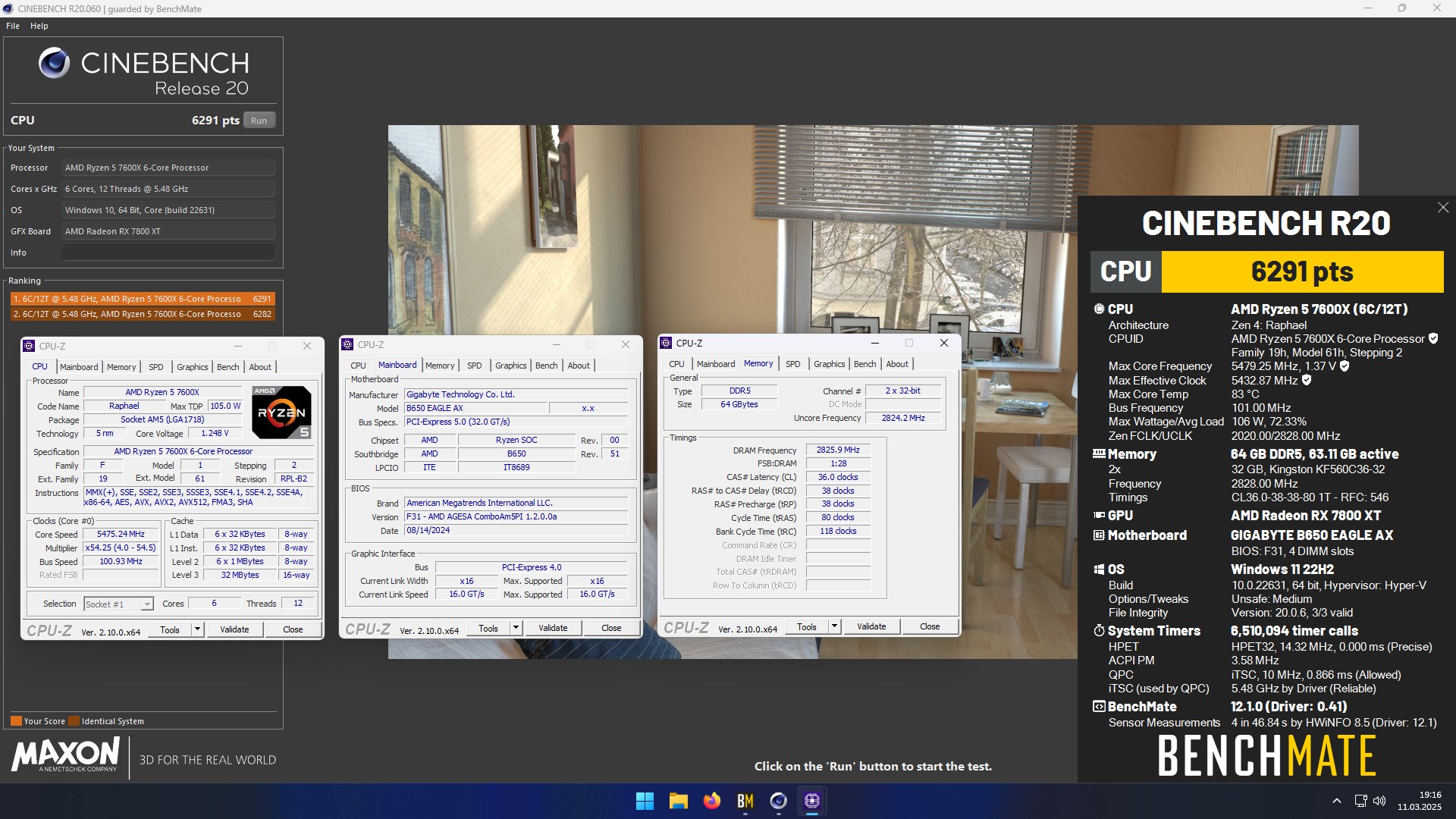Click the verified shield next to CPUID
The width and height of the screenshot is (1456, 819).
coord(1433,338)
